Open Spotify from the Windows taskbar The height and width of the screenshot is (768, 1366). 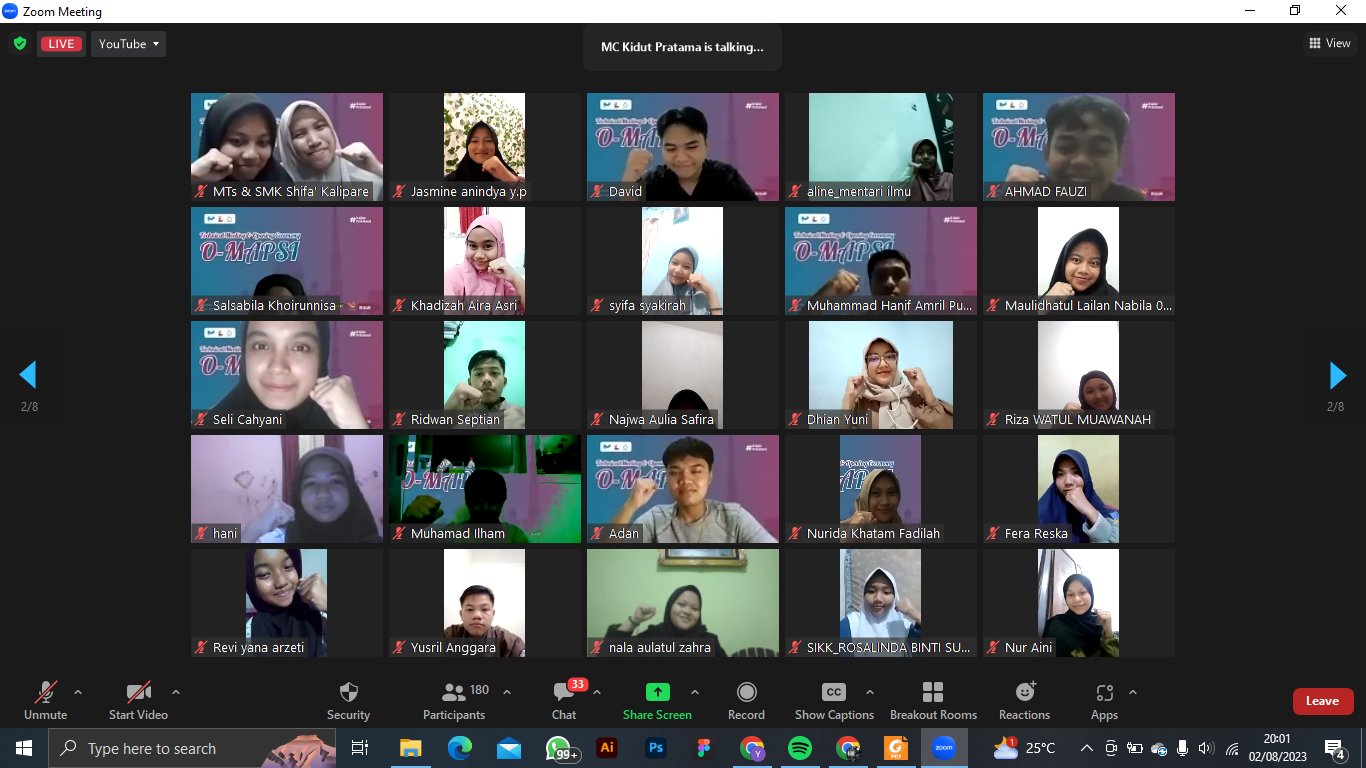point(799,748)
